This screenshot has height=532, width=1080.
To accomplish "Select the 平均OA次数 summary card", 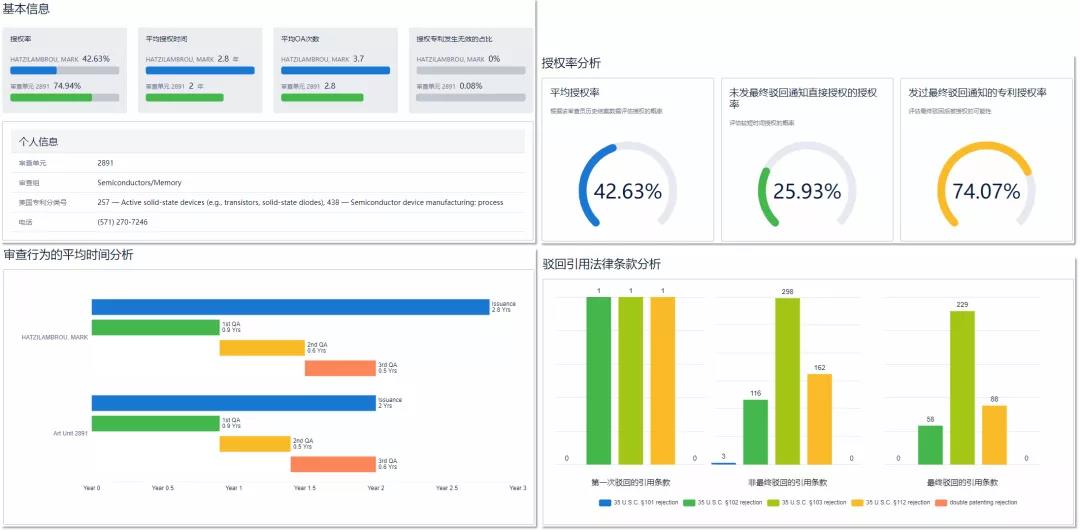I will [x=337, y=70].
